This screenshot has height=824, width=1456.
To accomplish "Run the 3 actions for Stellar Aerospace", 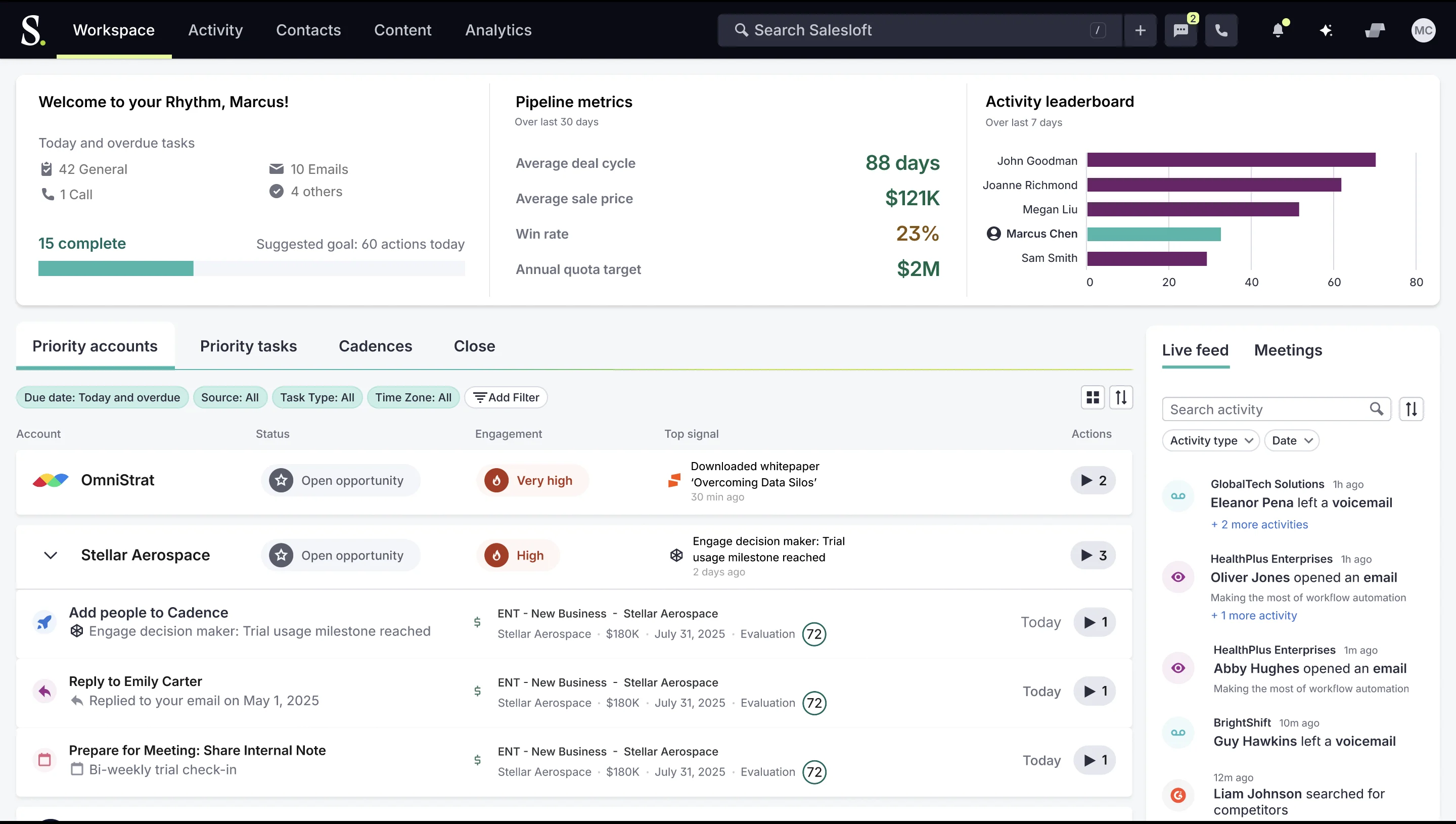I will (x=1094, y=555).
